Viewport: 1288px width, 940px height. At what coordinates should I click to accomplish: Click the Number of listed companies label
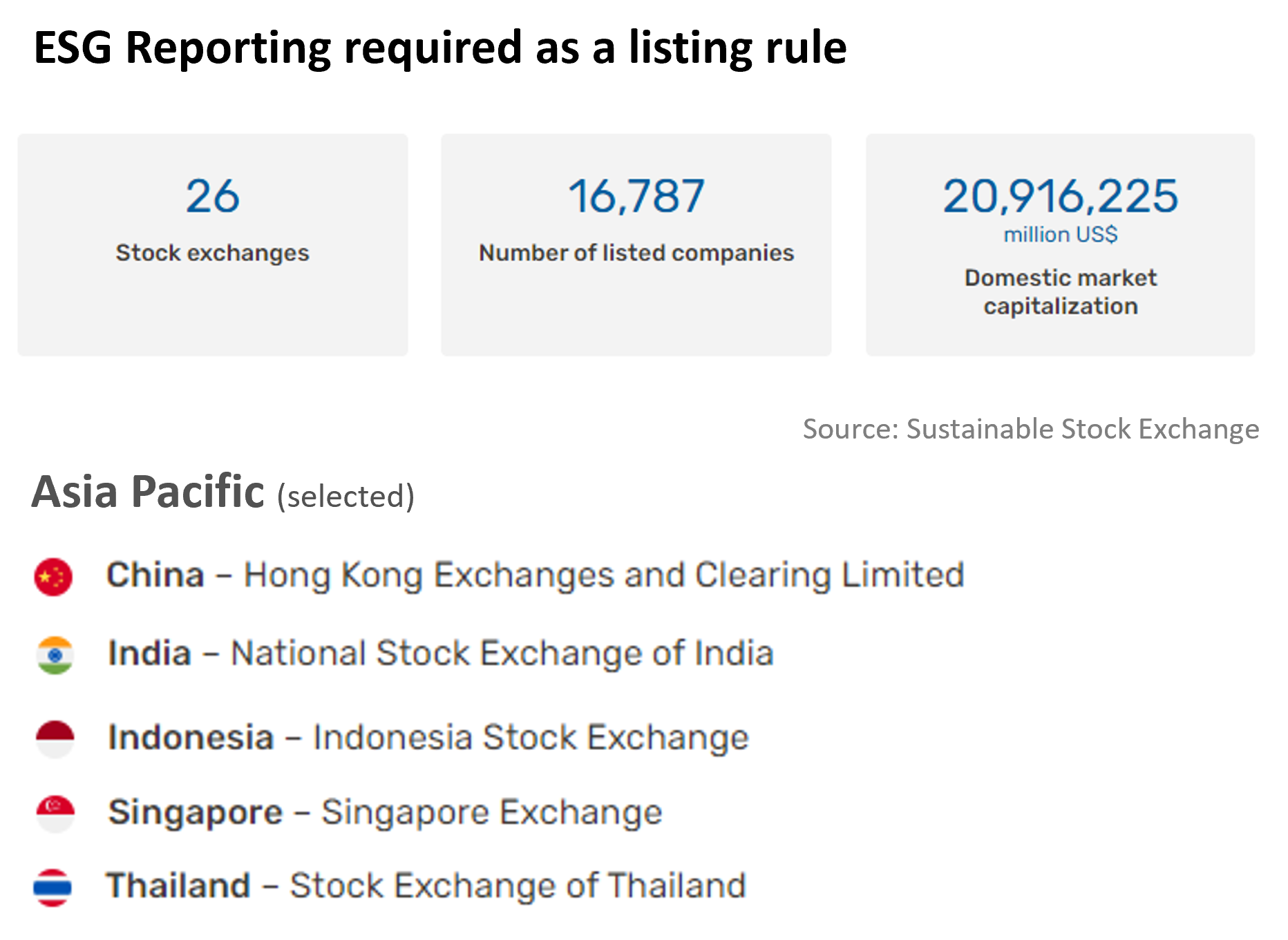(636, 253)
